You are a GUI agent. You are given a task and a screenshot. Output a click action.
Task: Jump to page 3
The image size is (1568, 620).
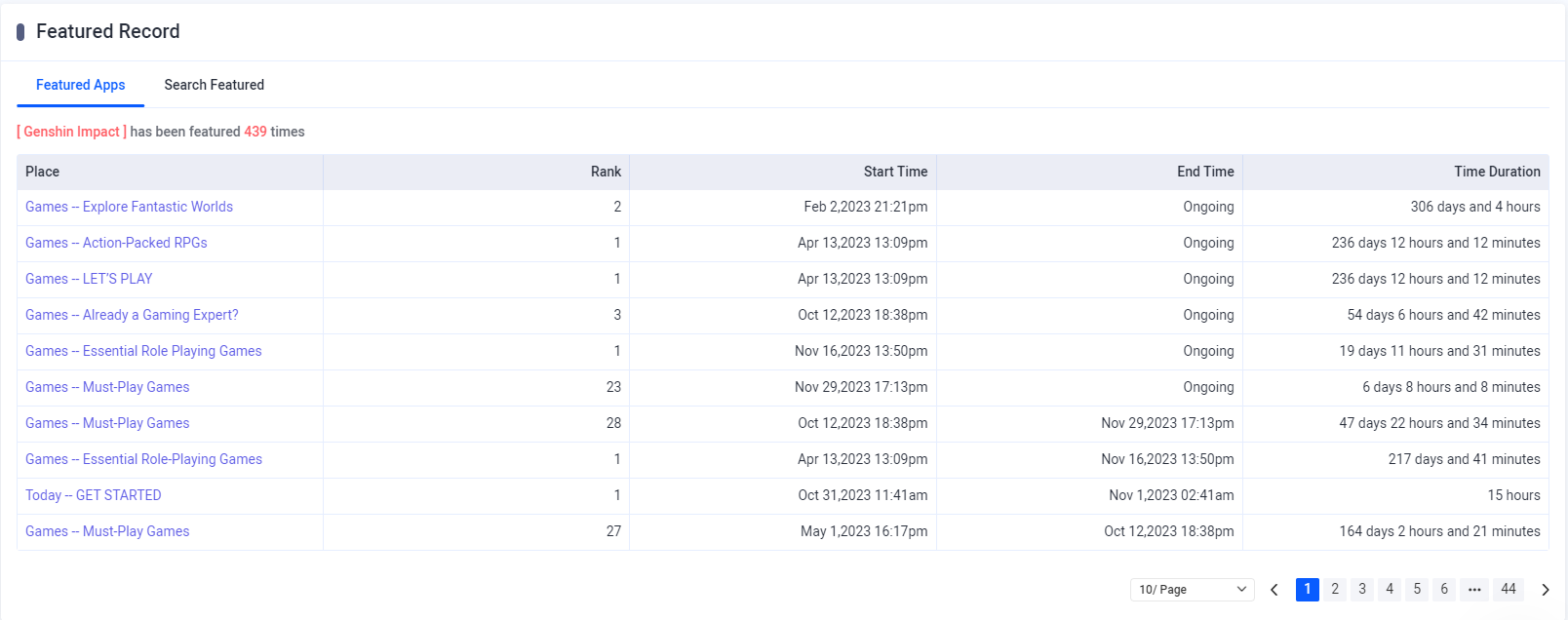1362,589
